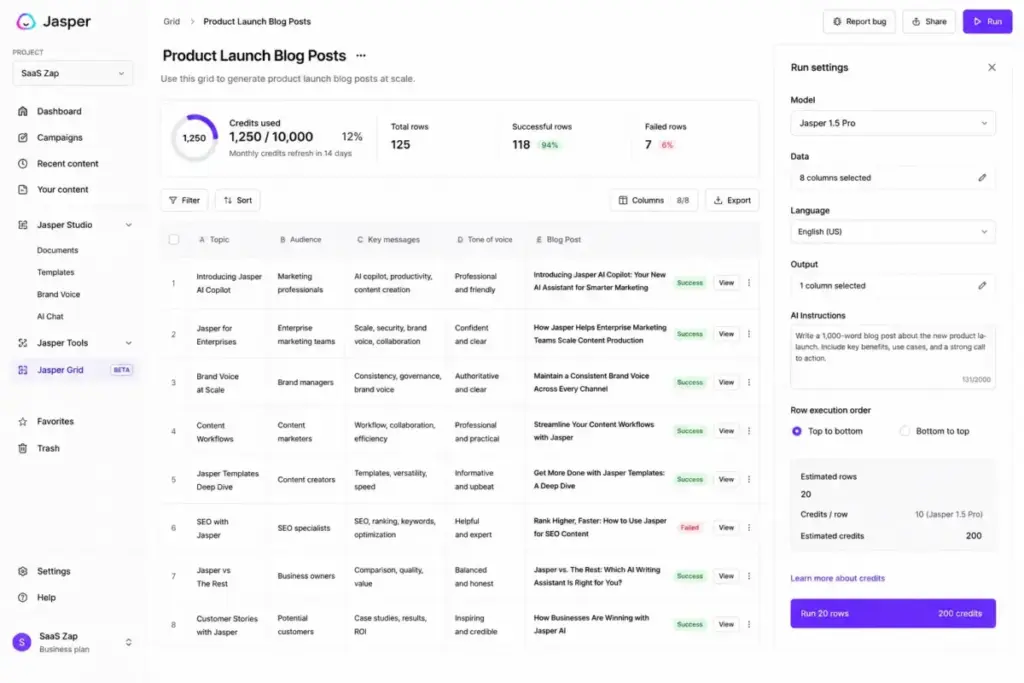Screen dimensions: 1024x683
Task: Click the Jasper Grid icon
Action: click(x=23, y=370)
